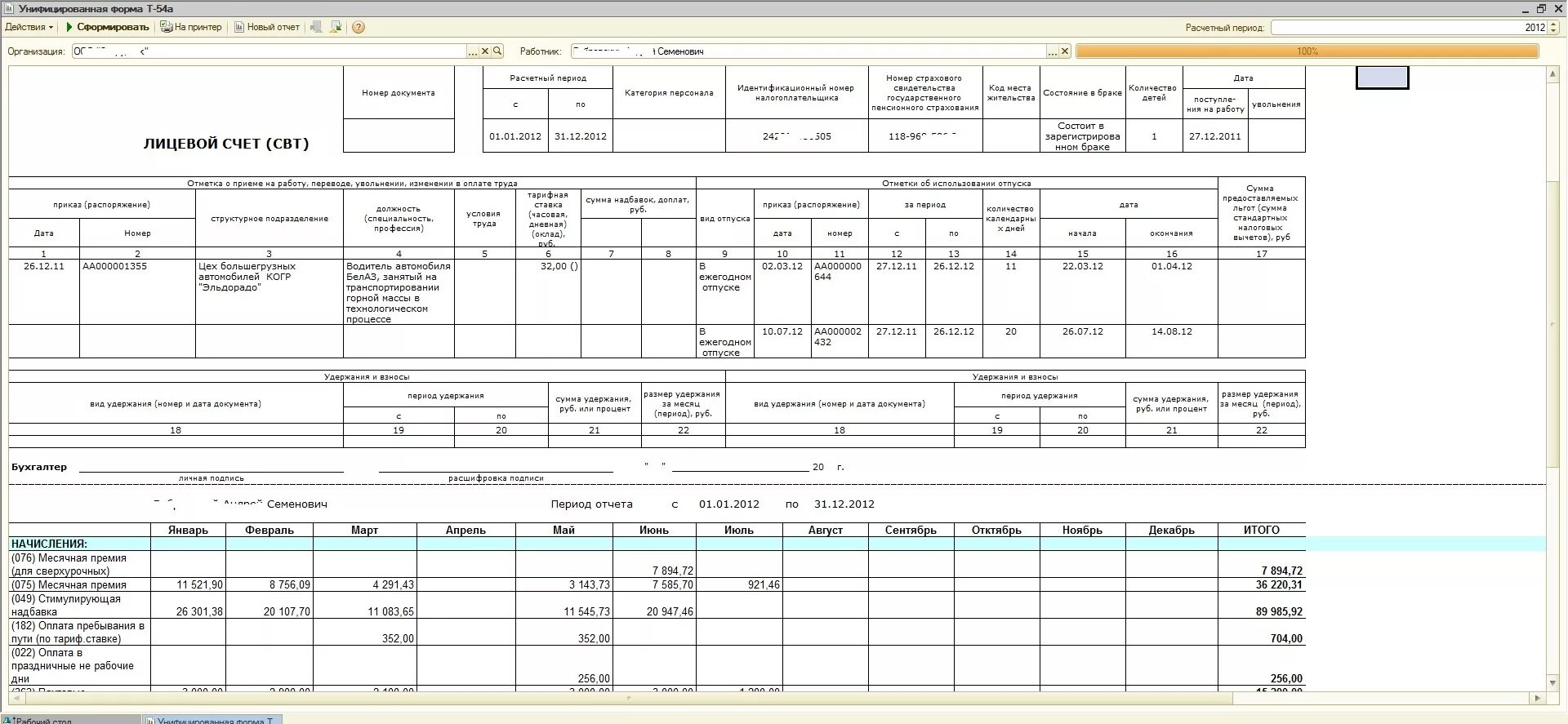Select the (075) Месячная премия row label

pyautogui.click(x=80, y=584)
